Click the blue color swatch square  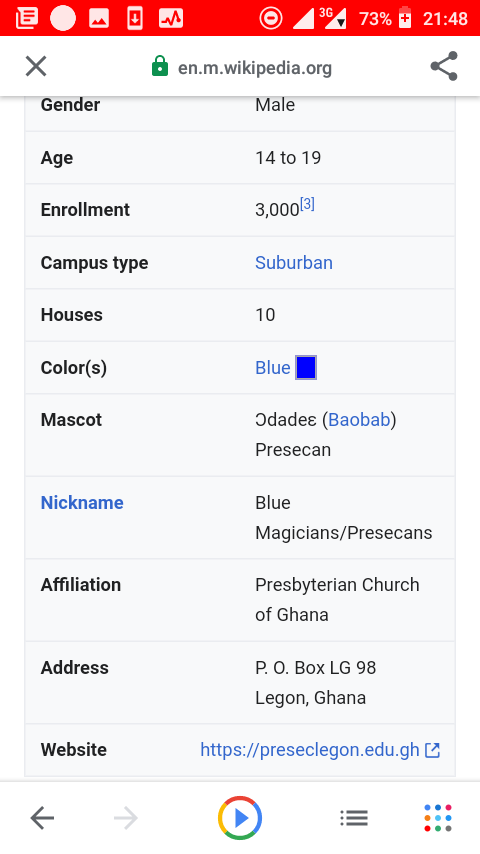point(306,368)
